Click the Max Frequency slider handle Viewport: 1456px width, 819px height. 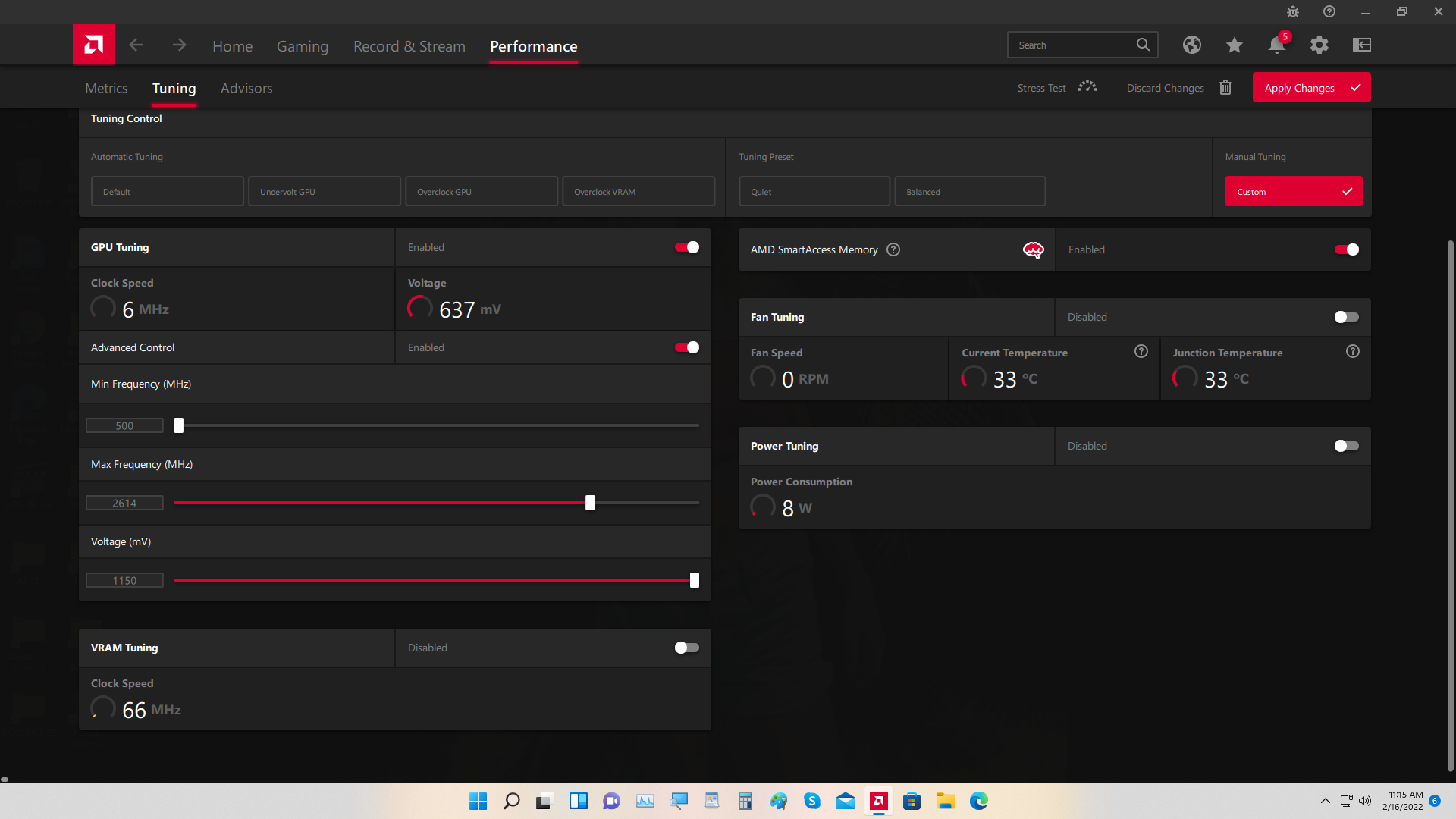coord(590,503)
